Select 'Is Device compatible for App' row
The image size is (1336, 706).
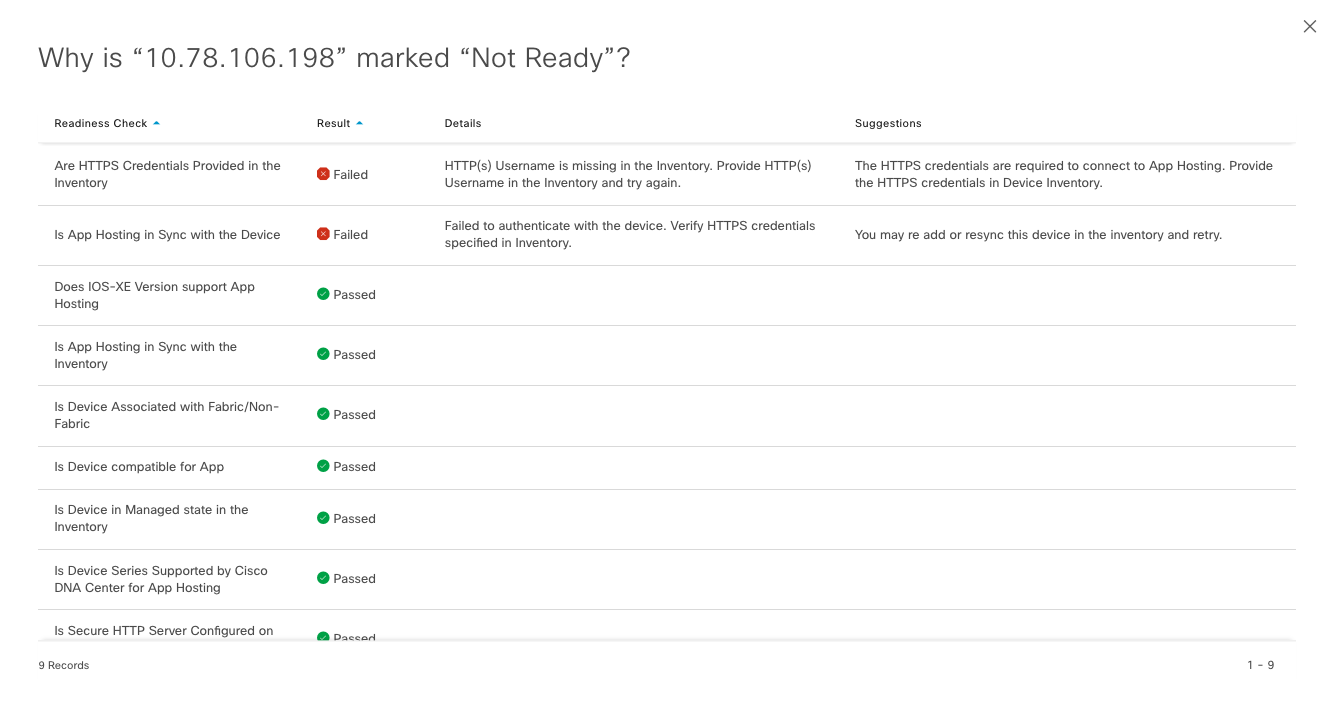[139, 467]
